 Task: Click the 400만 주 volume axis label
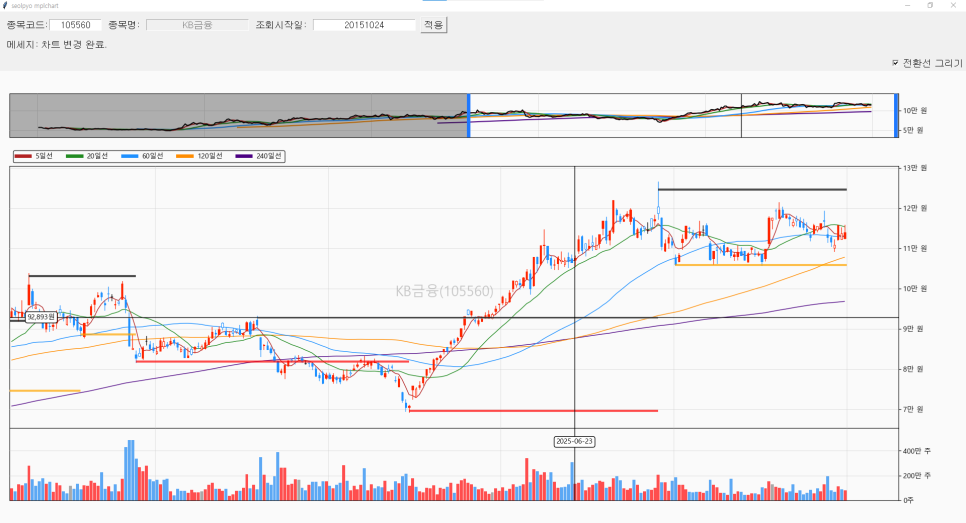point(917,451)
